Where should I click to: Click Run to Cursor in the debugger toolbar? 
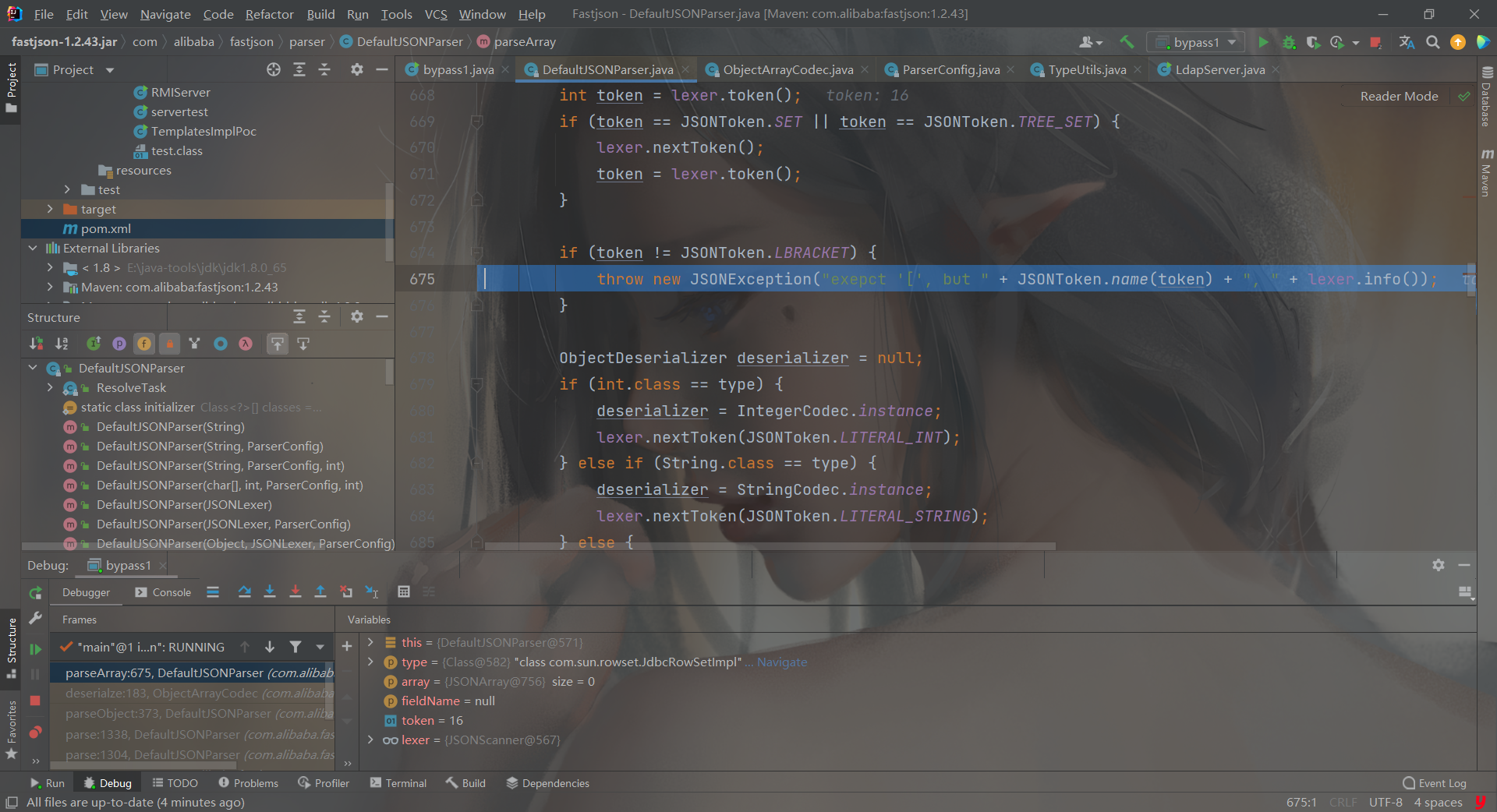click(372, 592)
